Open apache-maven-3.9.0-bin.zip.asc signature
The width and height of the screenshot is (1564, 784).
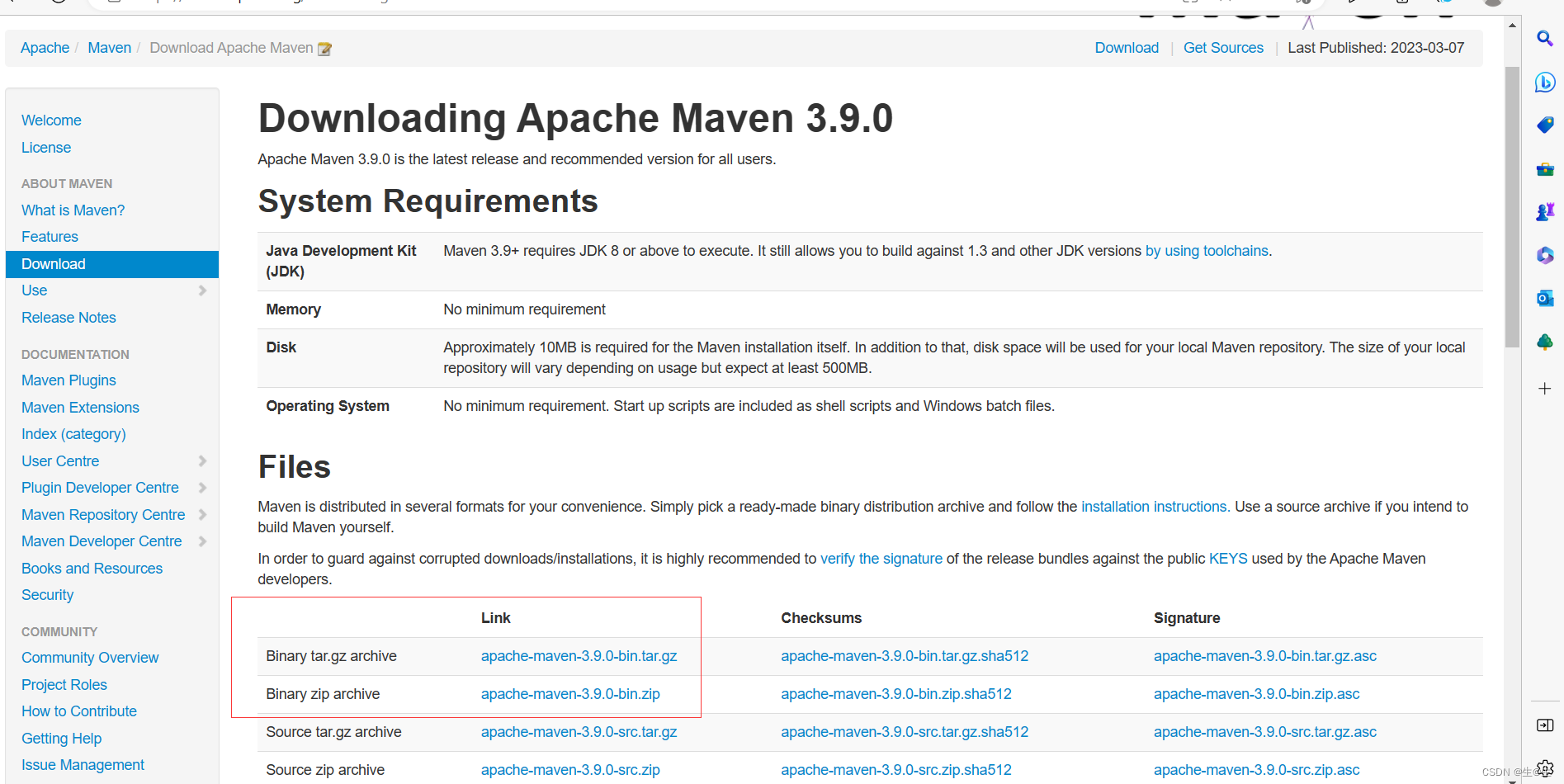click(1256, 694)
